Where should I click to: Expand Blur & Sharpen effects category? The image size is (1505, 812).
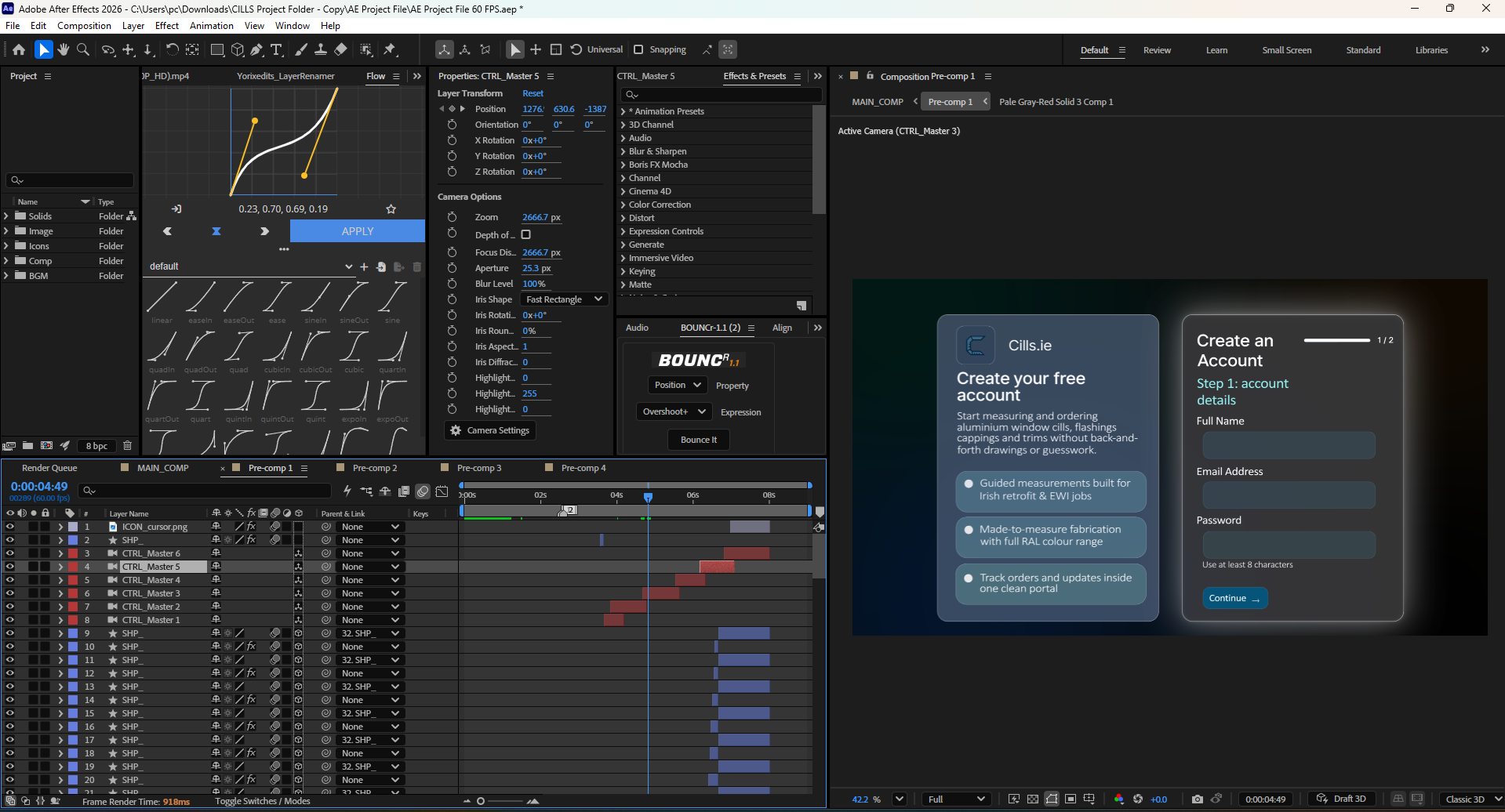[623, 151]
